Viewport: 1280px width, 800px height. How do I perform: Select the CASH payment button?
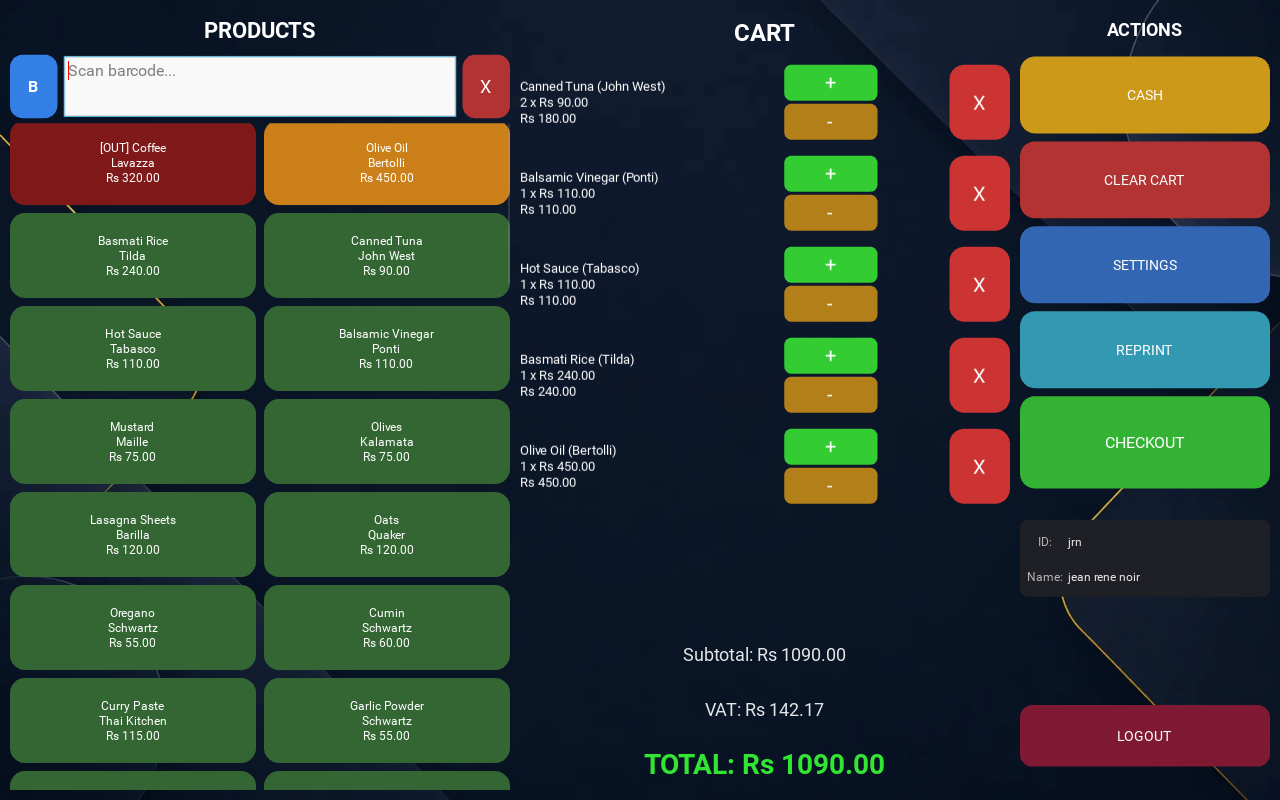pos(1144,95)
